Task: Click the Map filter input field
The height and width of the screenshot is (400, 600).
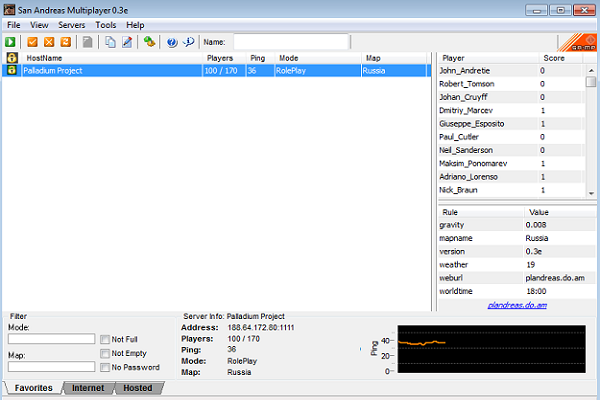Action: pos(51,367)
